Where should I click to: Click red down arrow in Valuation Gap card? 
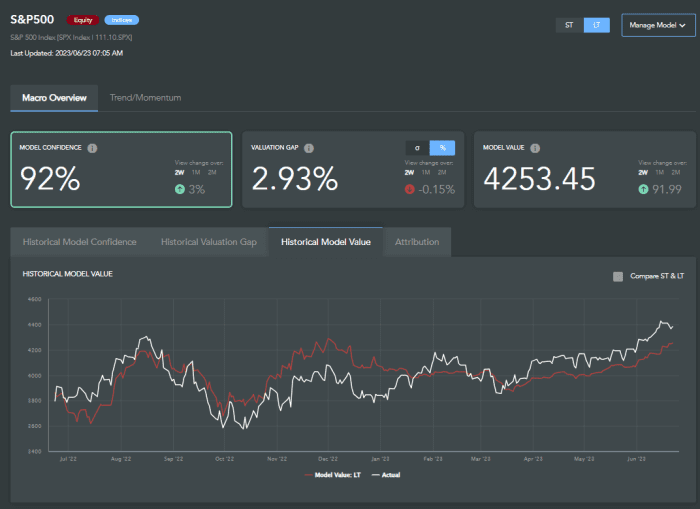411,189
